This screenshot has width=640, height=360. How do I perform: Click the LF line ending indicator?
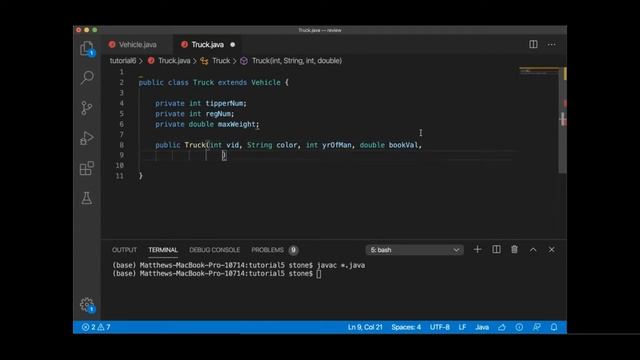462,327
